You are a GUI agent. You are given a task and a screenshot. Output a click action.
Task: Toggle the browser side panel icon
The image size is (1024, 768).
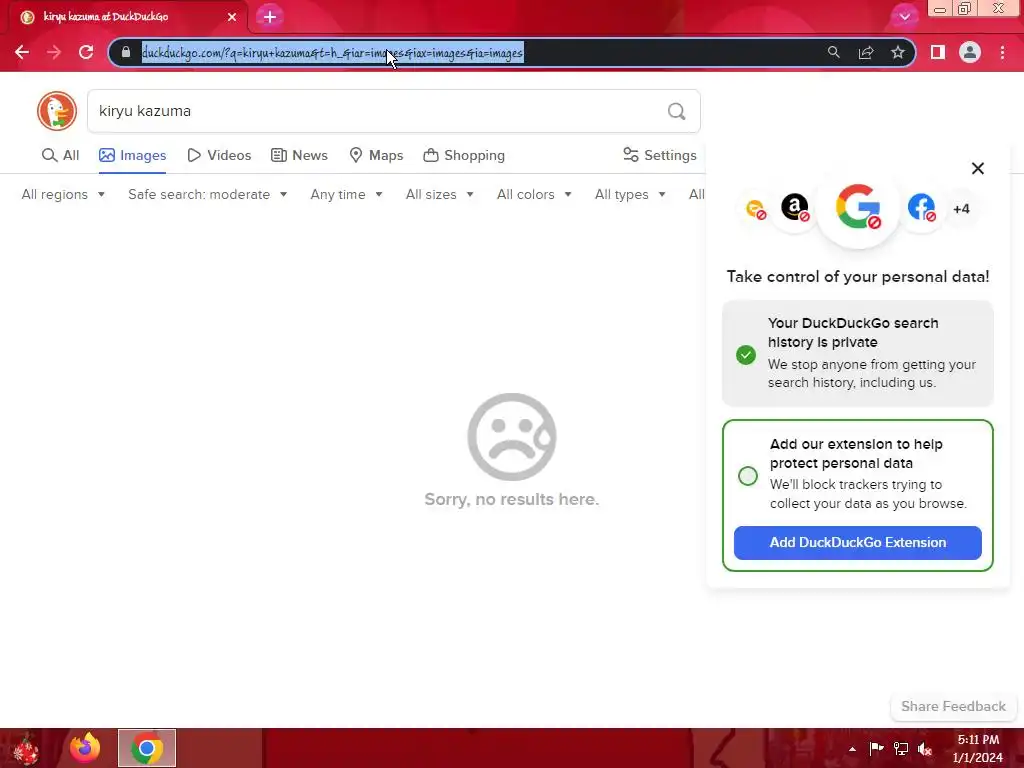click(938, 52)
